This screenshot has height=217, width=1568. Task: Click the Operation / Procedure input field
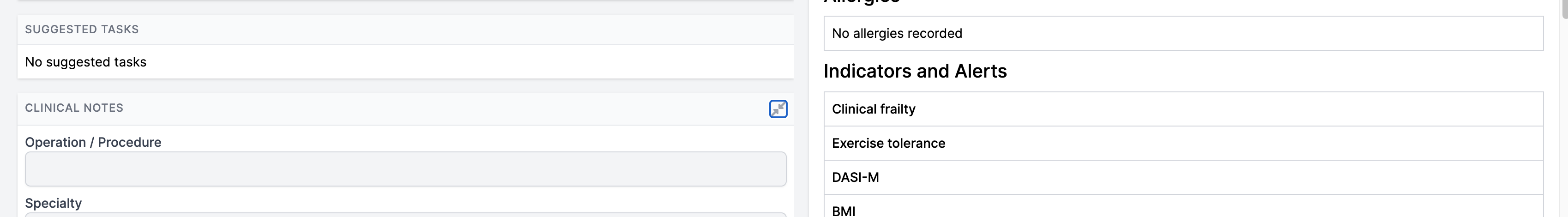coord(405,169)
